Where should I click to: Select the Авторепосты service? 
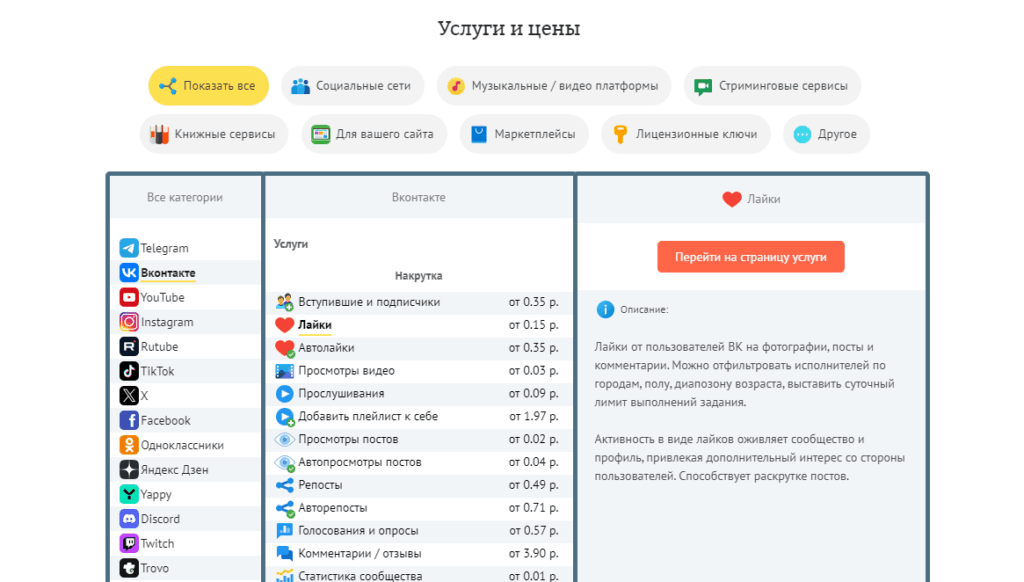point(419,508)
